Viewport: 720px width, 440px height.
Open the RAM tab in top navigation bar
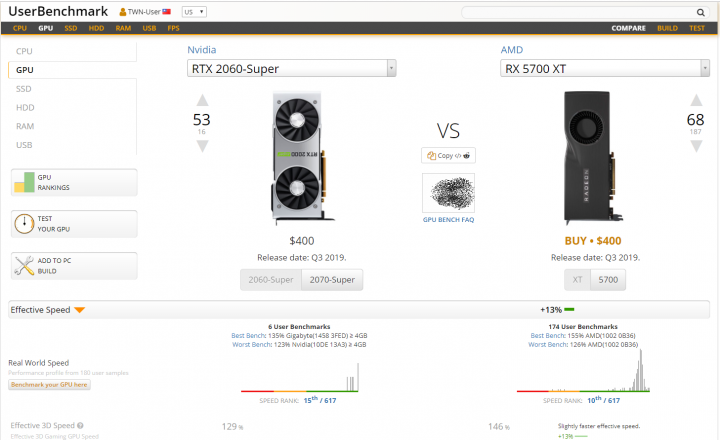(x=123, y=28)
